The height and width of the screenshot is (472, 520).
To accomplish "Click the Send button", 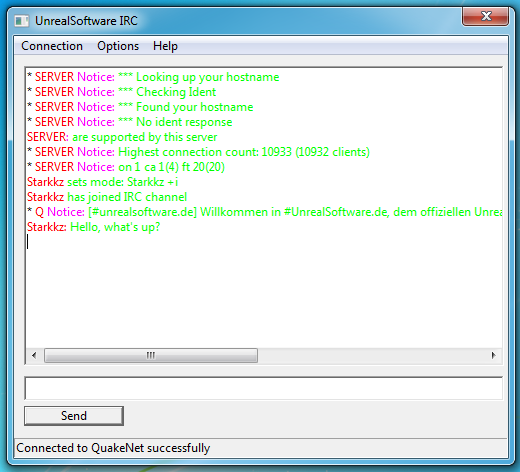I will tap(74, 416).
